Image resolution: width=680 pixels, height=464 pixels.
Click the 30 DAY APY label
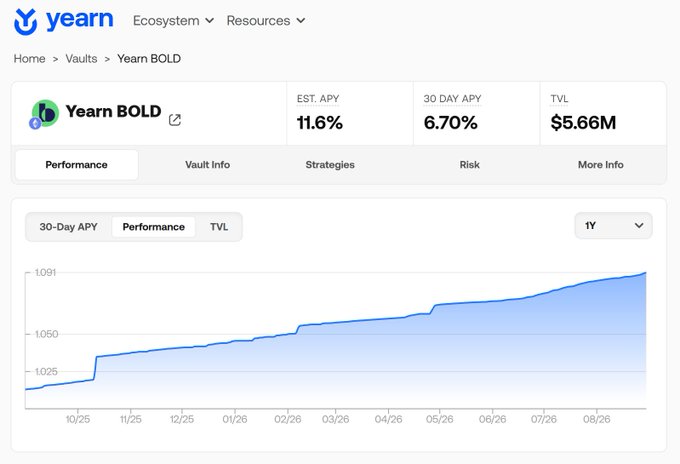(452, 99)
